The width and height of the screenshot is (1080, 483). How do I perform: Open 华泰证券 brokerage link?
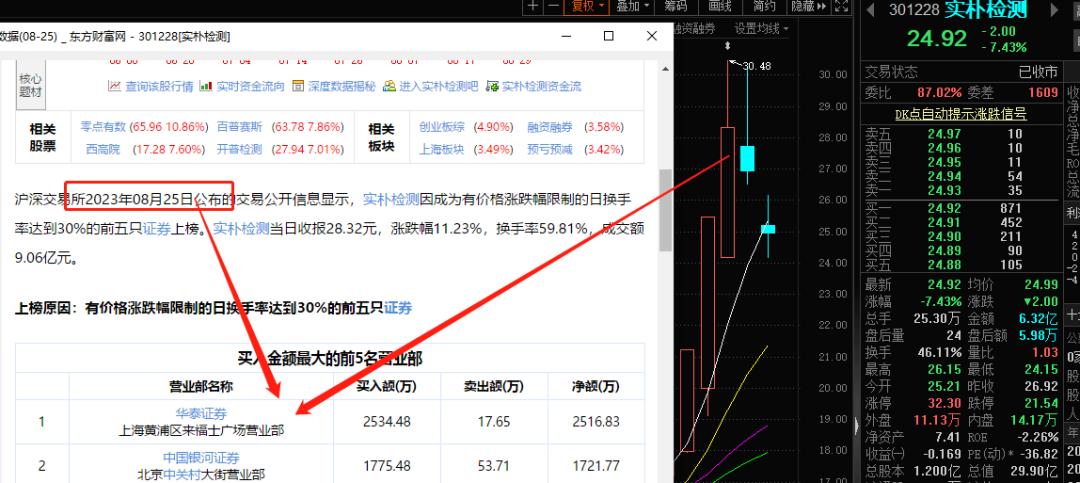[200, 413]
